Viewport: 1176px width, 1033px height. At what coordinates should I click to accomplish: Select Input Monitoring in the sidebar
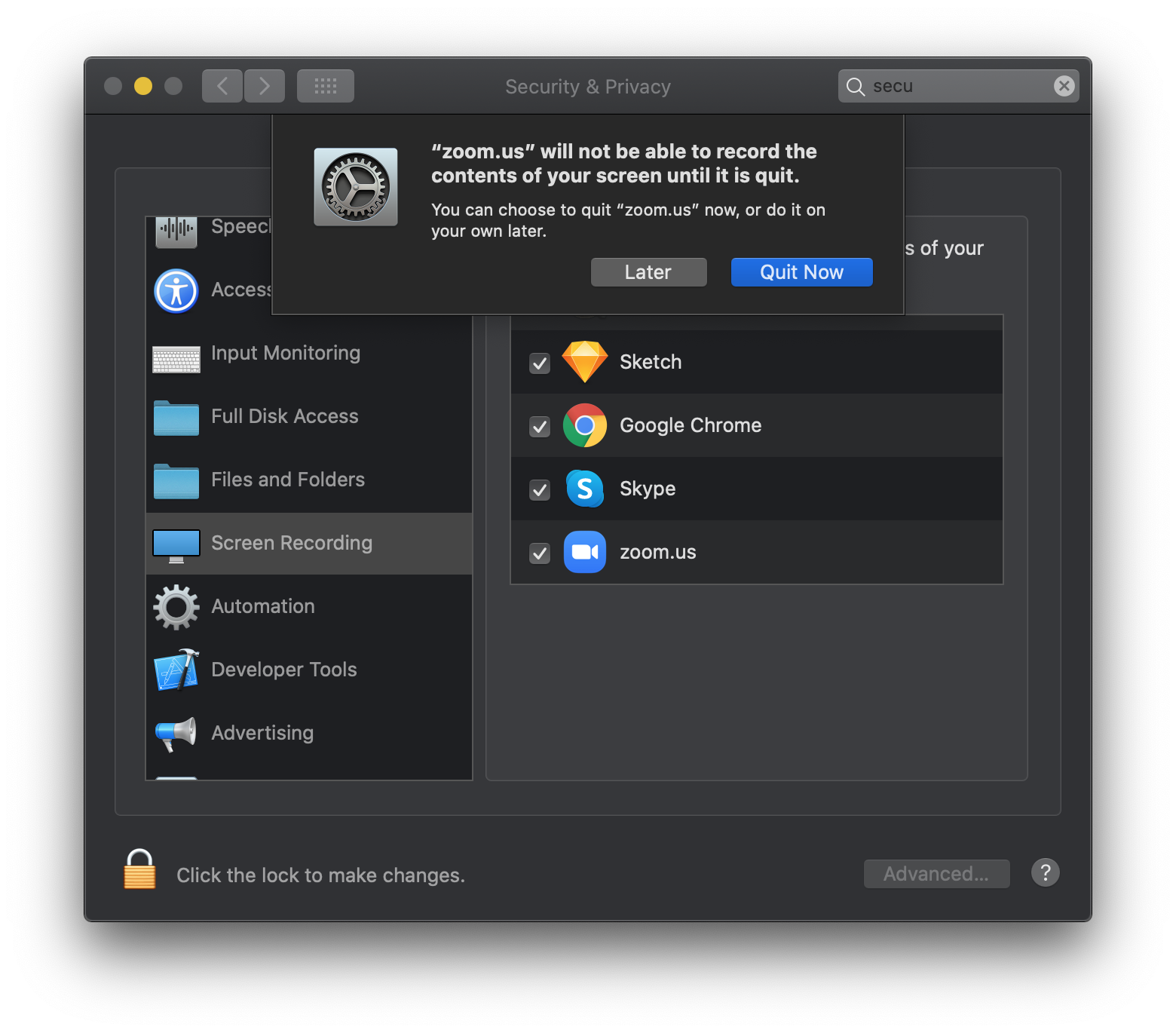coord(309,353)
